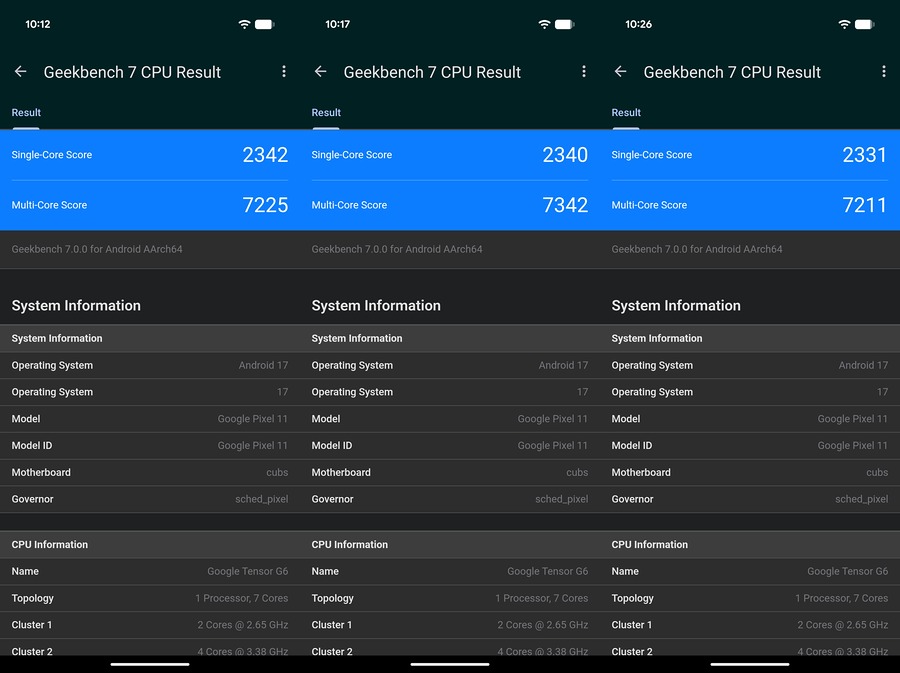Tap single-core score value 2331
This screenshot has width=900, height=673.
864,155
